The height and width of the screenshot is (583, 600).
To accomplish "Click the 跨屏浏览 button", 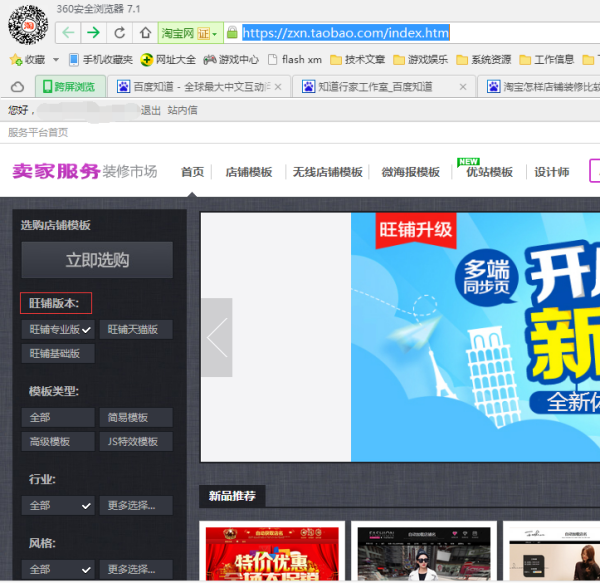I will (x=70, y=87).
